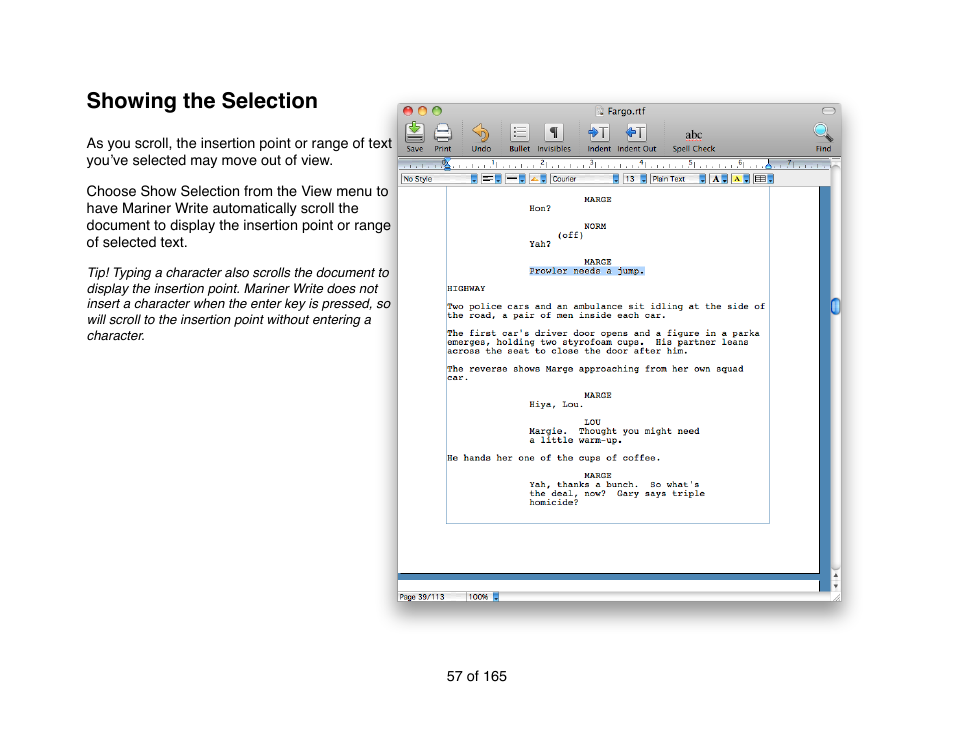Click the 'Showing the Selection' heading
This screenshot has height=738, width=954.
202,101
